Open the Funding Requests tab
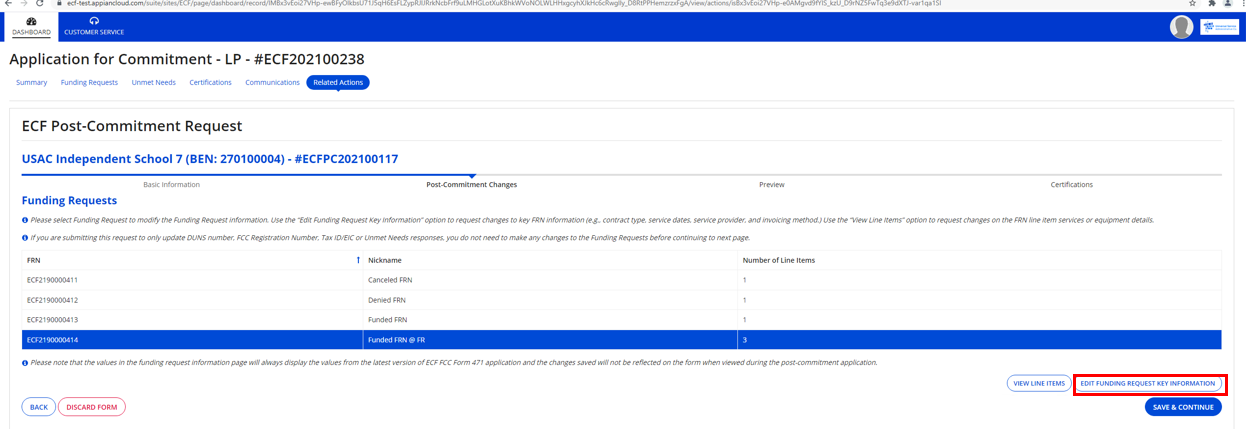The width and height of the screenshot is (1246, 429). click(89, 82)
